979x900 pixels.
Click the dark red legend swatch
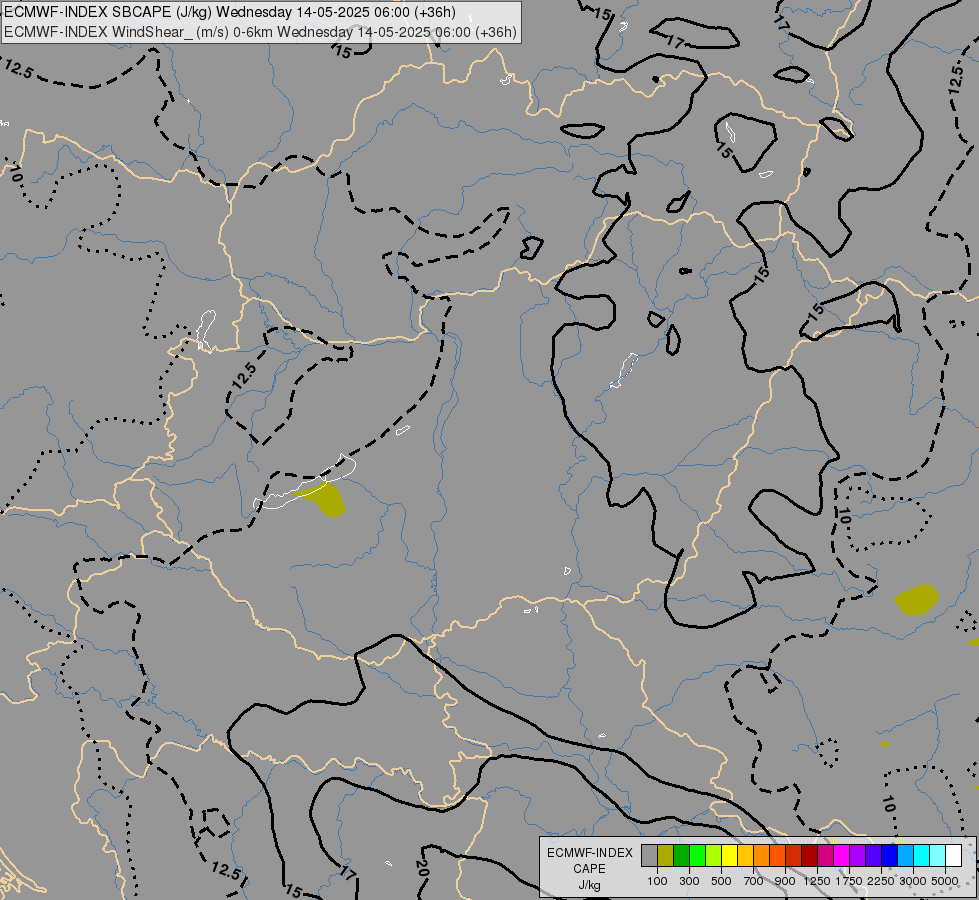[x=809, y=855]
